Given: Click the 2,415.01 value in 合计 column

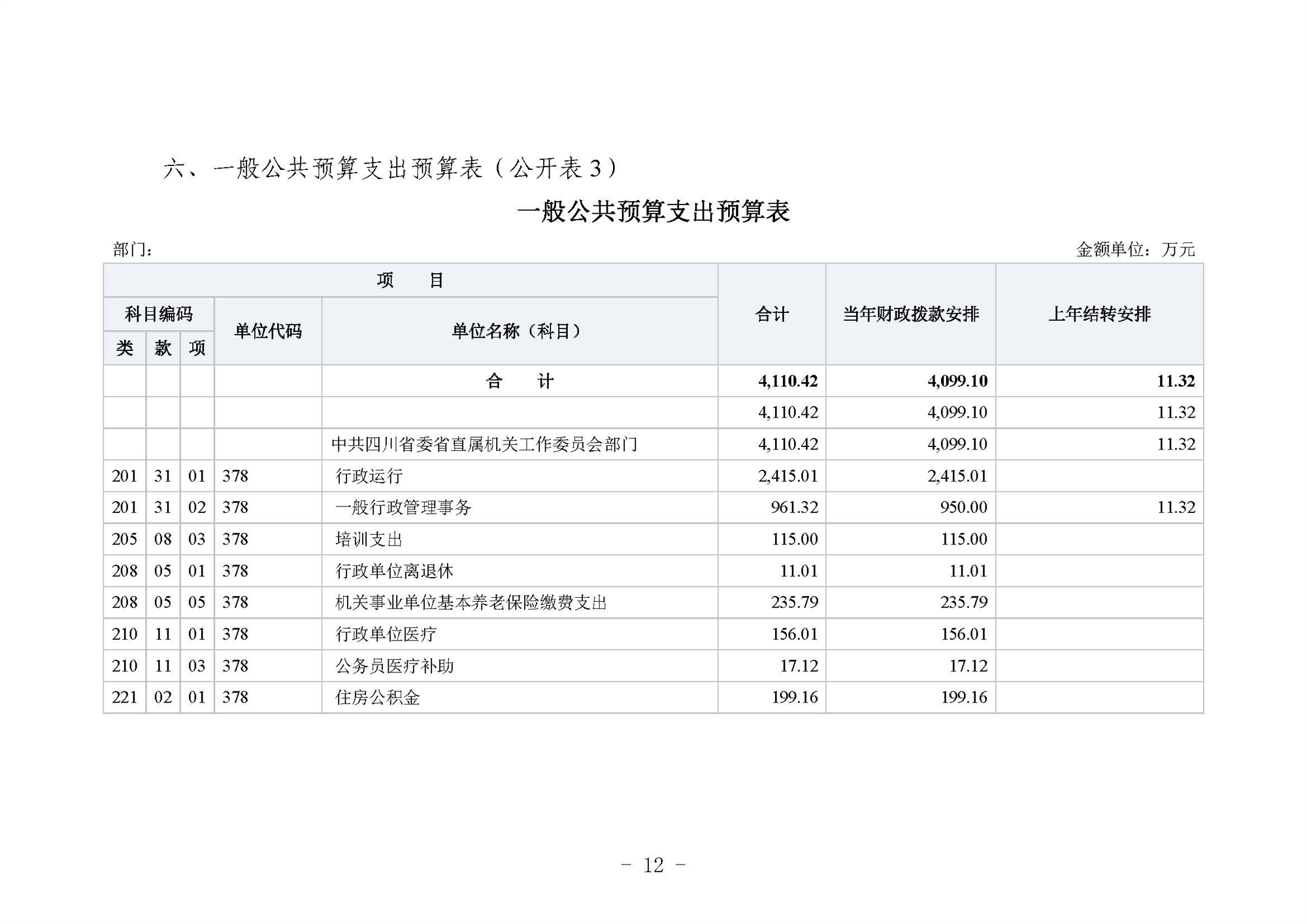Looking at the screenshot, I should tap(787, 476).
